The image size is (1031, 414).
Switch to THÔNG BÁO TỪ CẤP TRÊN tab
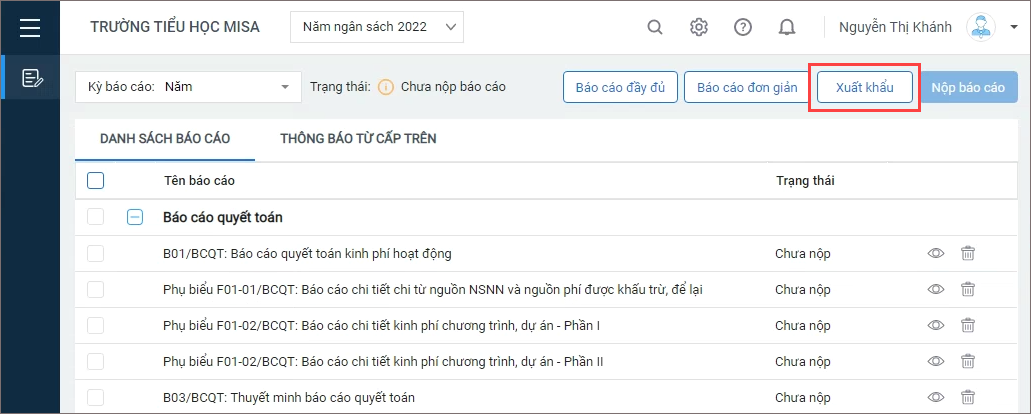pyautogui.click(x=358, y=139)
